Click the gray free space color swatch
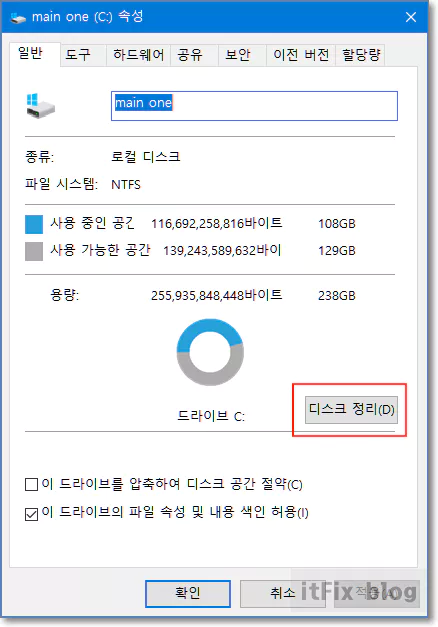Image resolution: width=438 pixels, height=627 pixels. (x=34, y=252)
